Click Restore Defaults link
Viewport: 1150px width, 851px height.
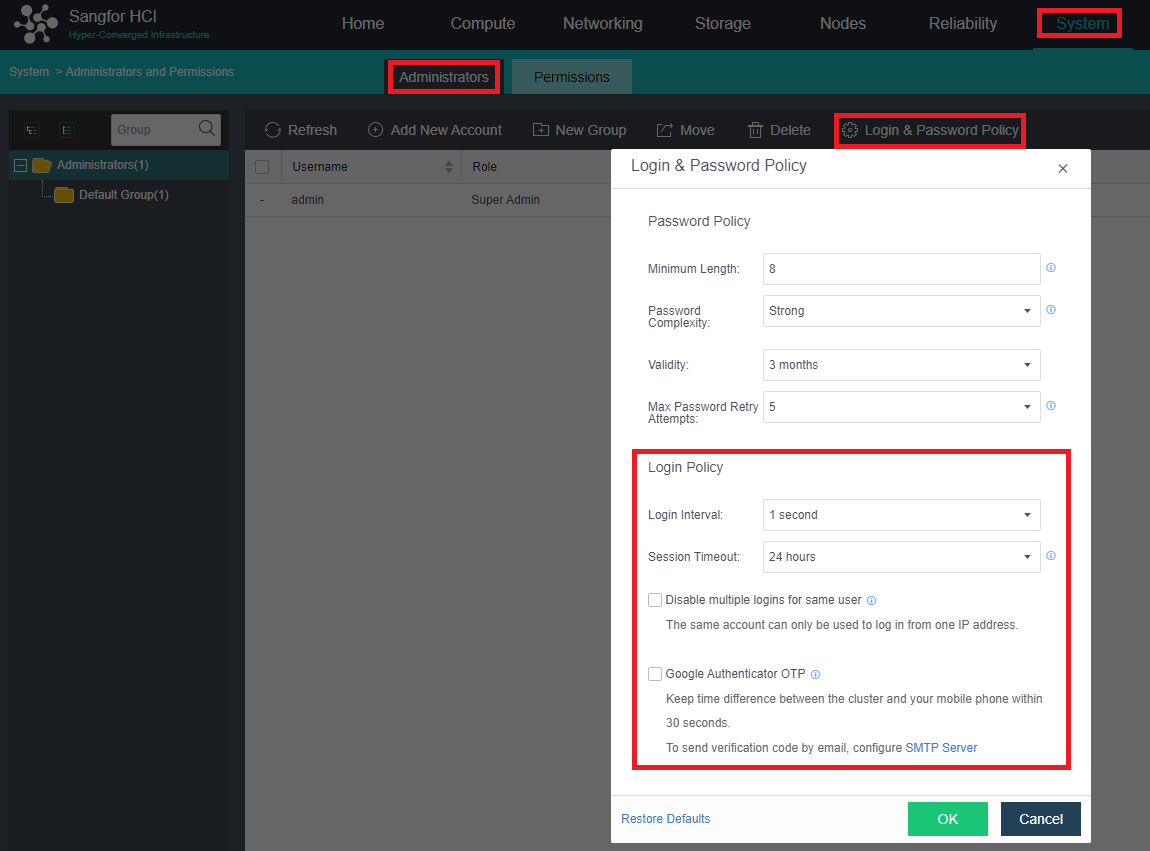pyautogui.click(x=665, y=819)
